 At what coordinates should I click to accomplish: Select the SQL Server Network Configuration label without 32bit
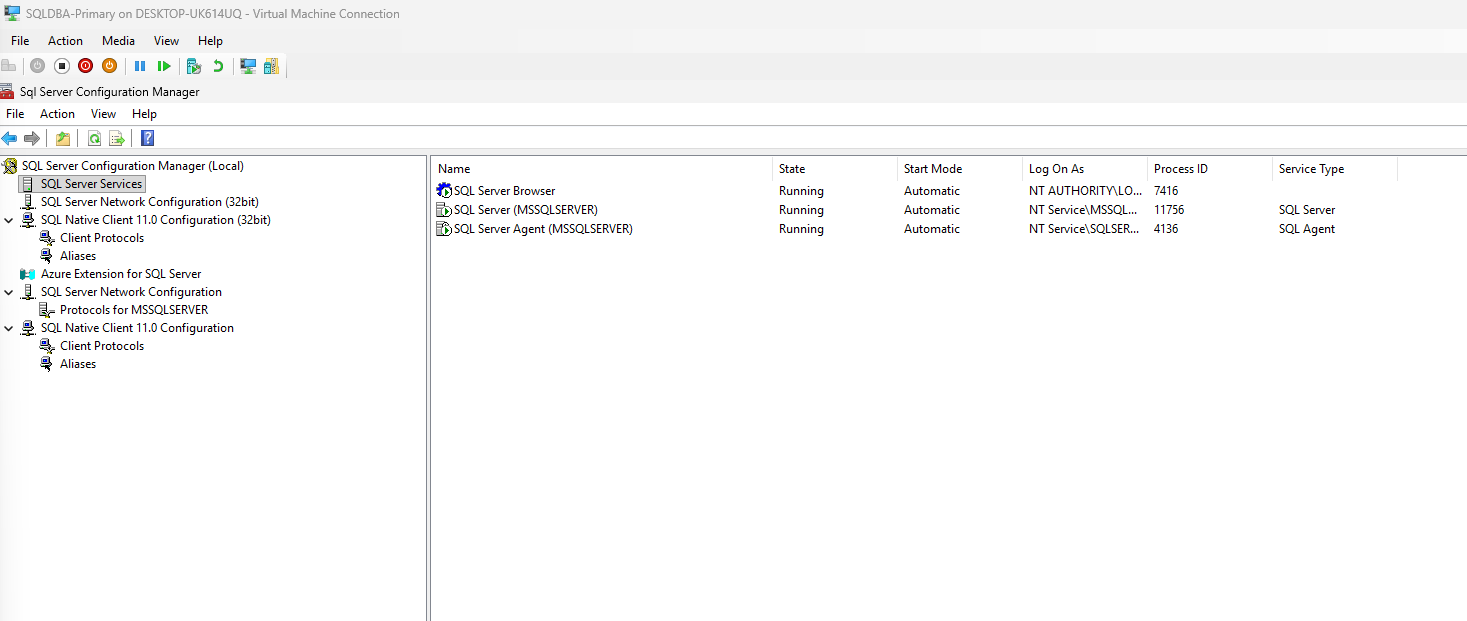[131, 292]
